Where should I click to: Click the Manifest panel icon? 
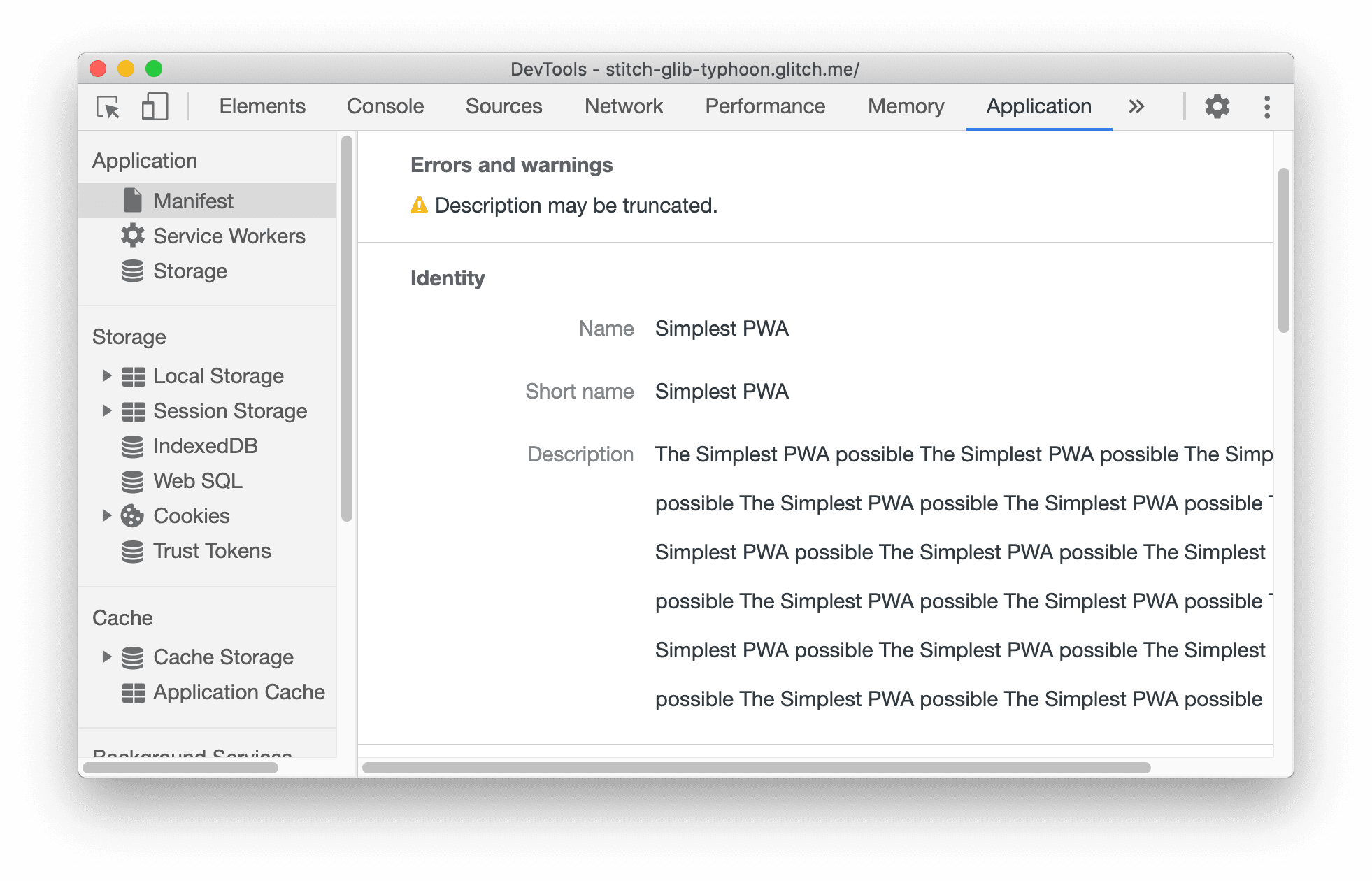[131, 199]
